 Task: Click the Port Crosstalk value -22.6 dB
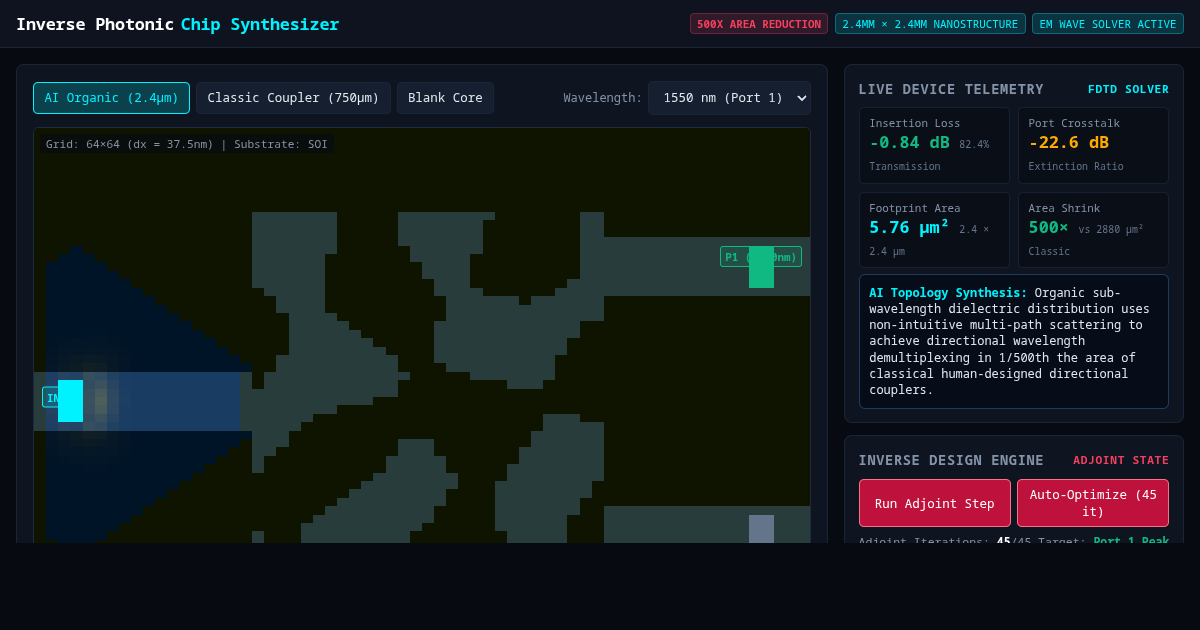[x=1069, y=143]
